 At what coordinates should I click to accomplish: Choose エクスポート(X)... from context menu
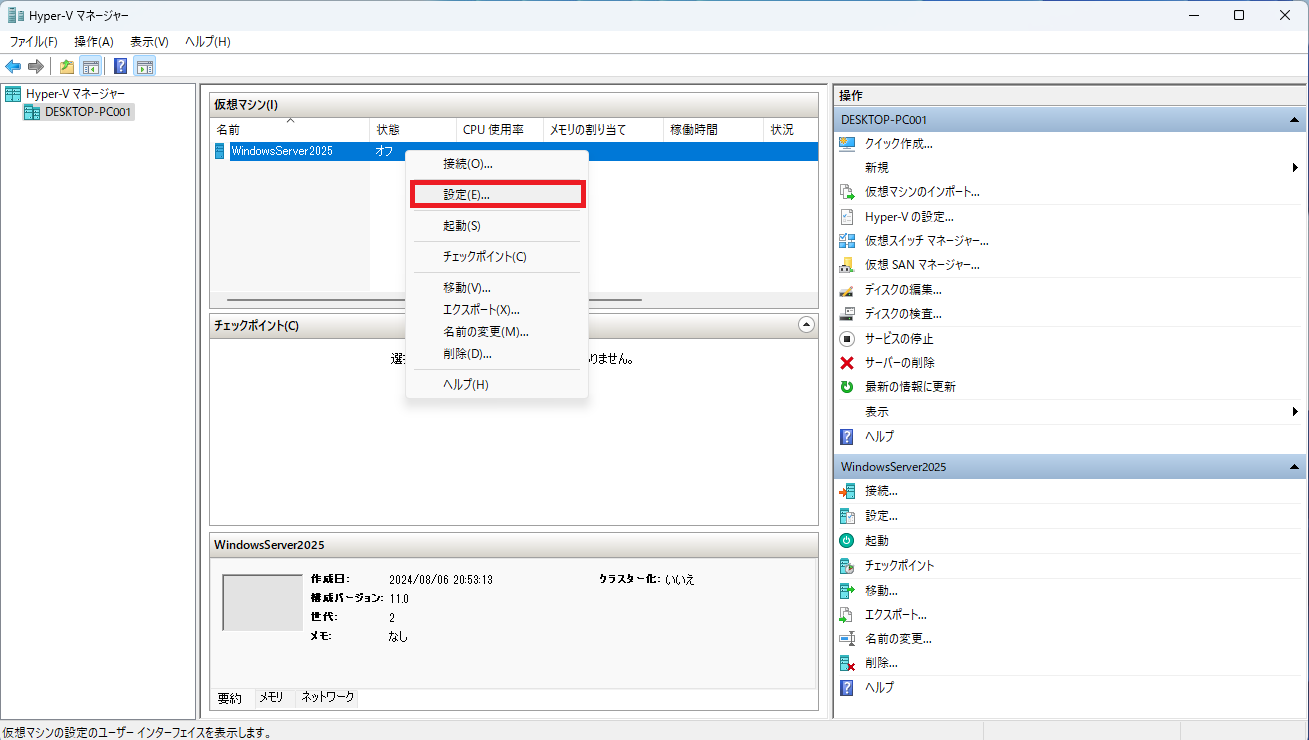point(497,310)
